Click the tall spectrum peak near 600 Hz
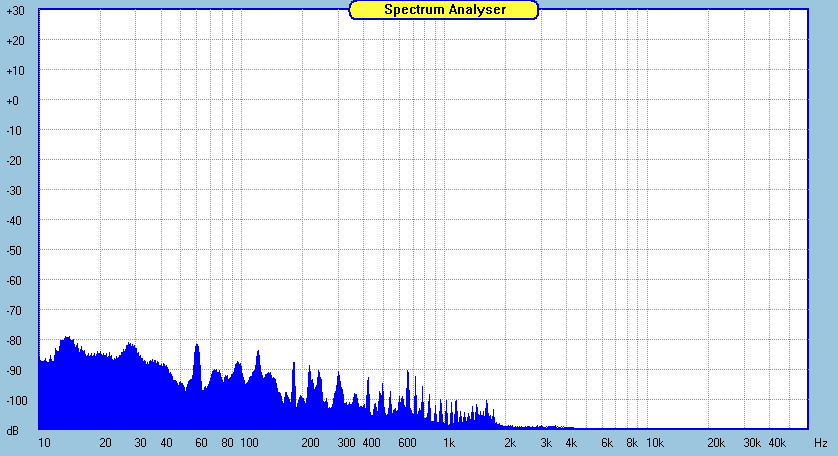The width and height of the screenshot is (838, 456). click(407, 373)
